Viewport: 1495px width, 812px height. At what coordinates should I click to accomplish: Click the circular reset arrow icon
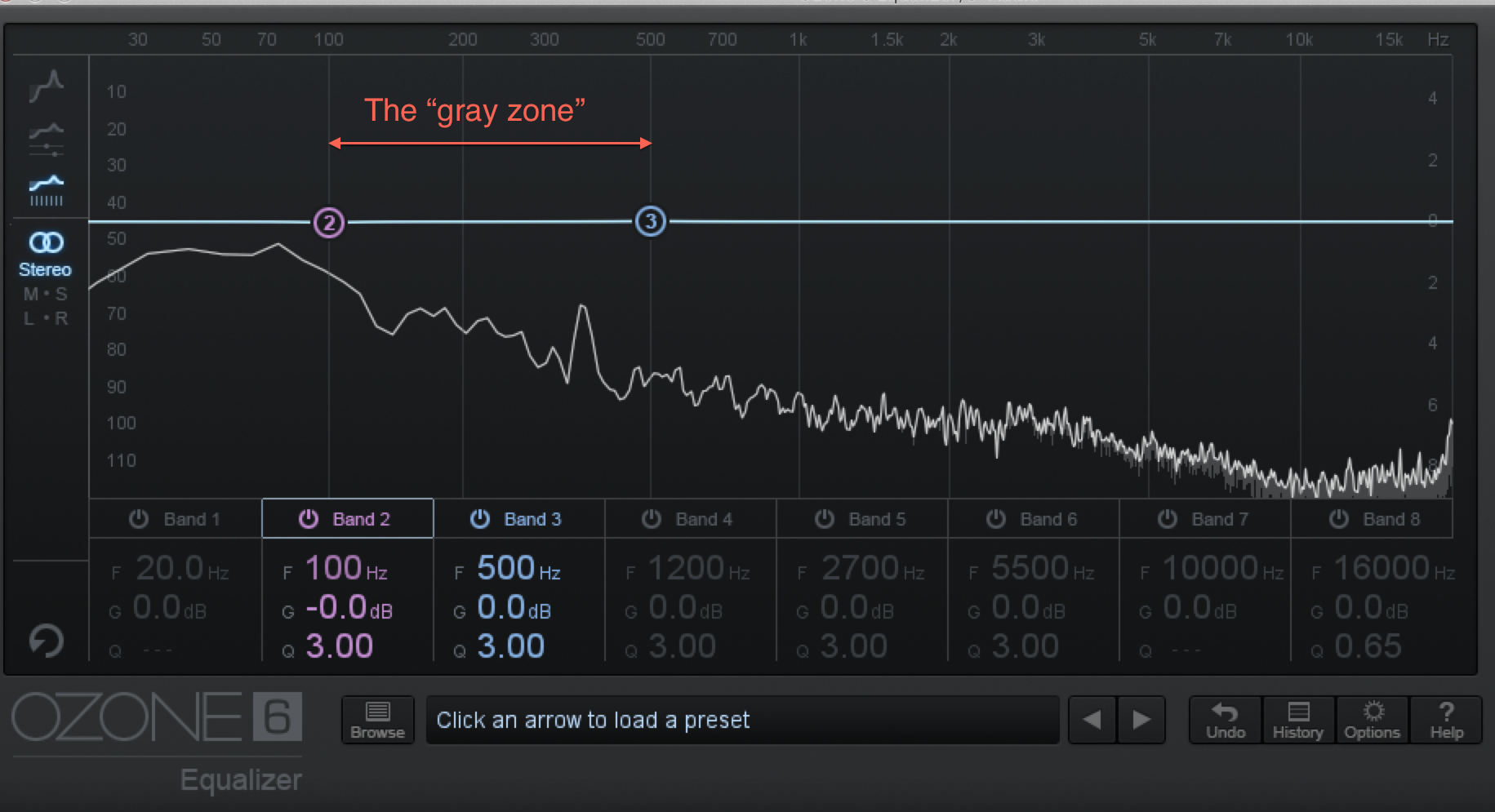tap(47, 640)
